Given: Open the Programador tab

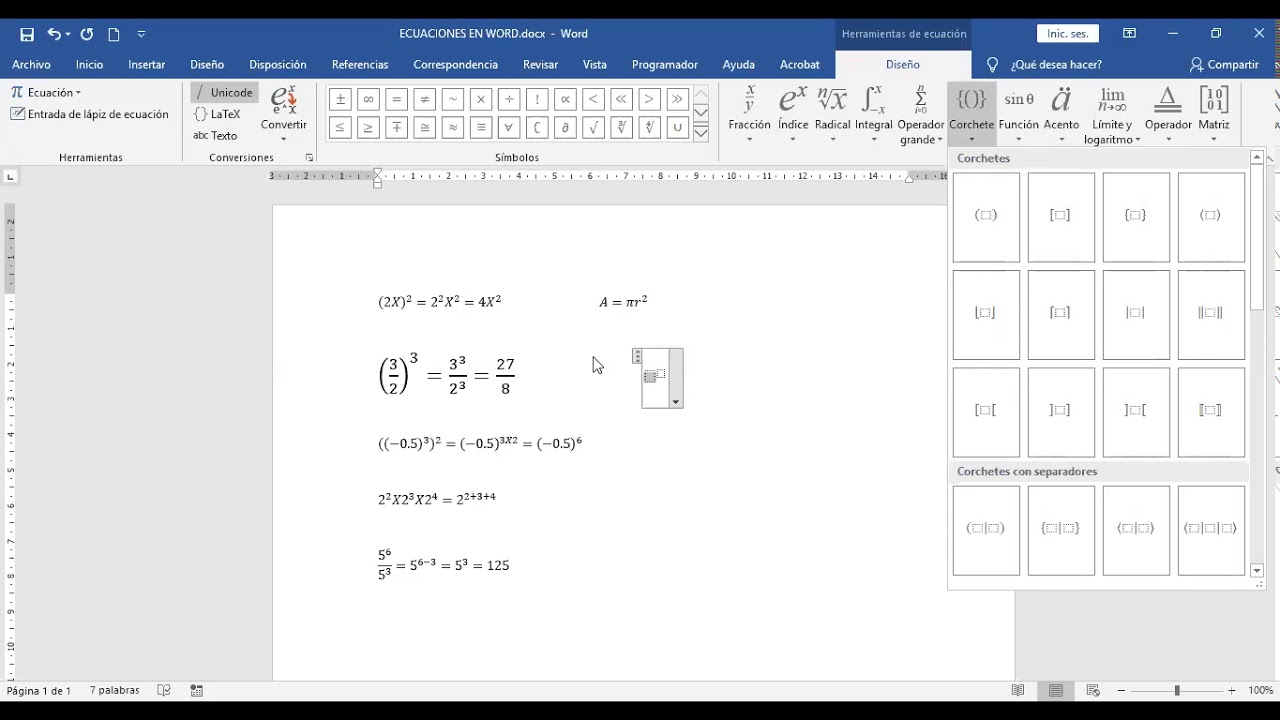Looking at the screenshot, I should coord(665,64).
